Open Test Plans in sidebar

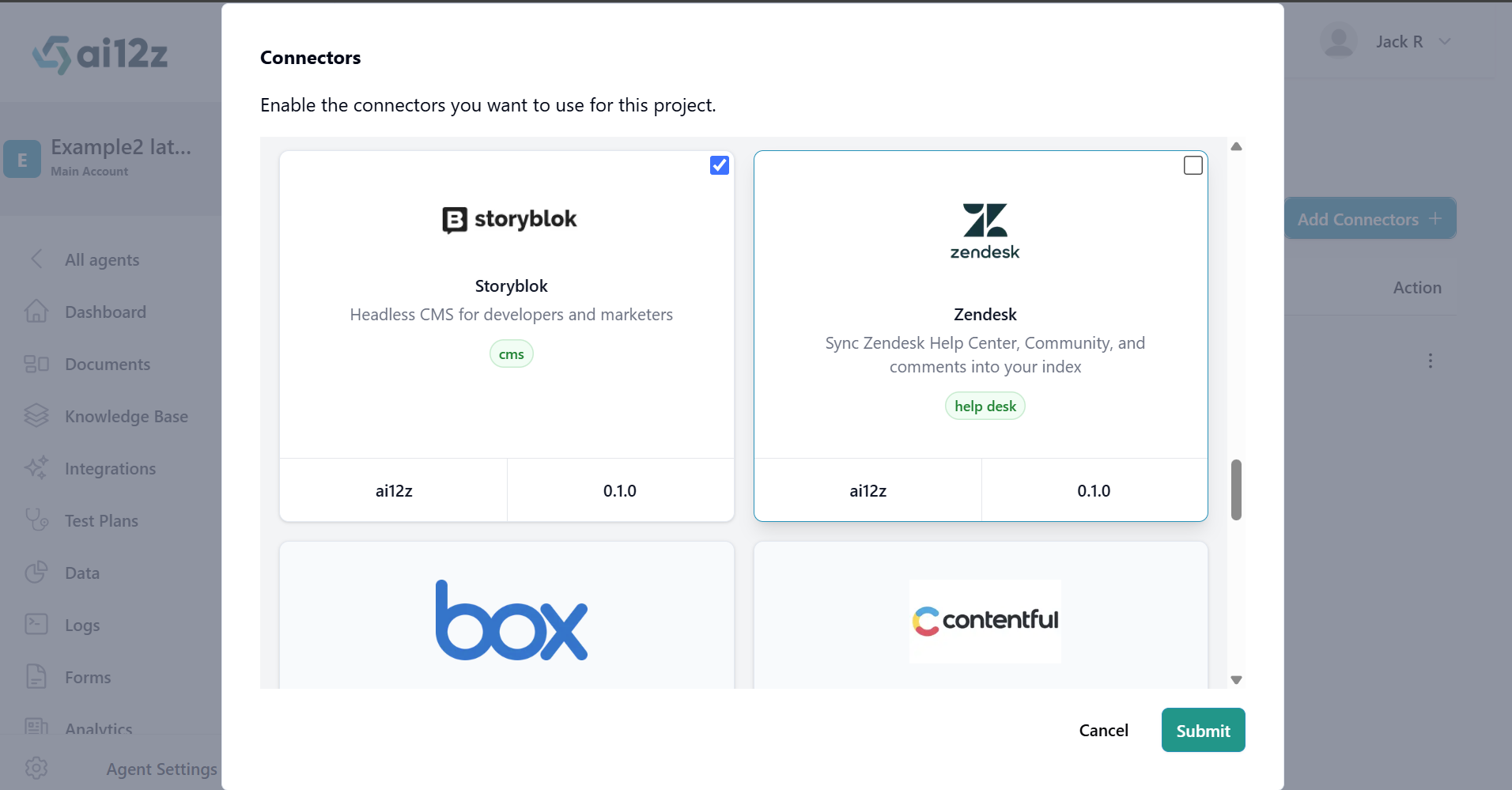[101, 520]
